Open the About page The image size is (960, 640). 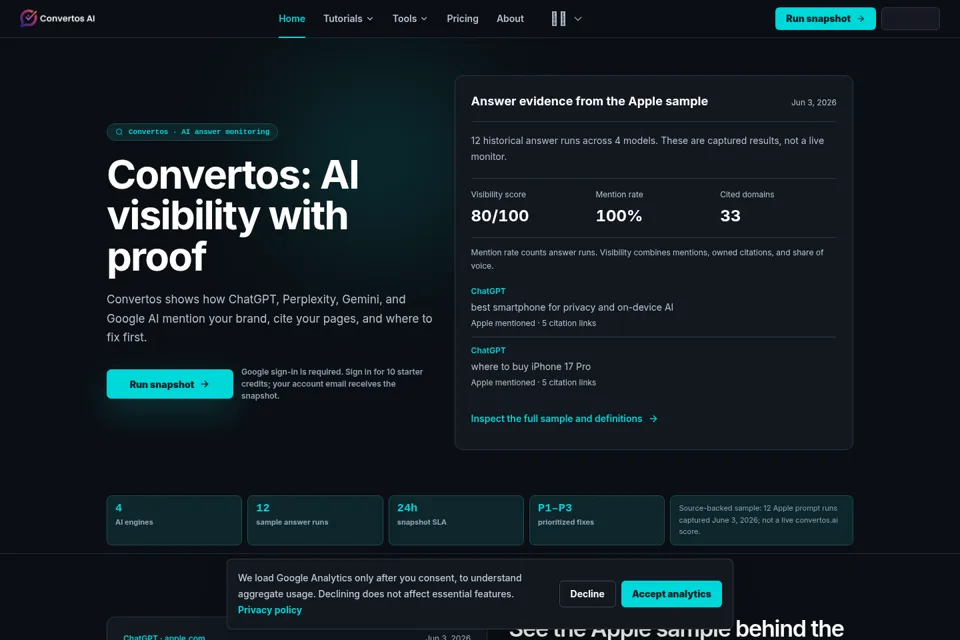[x=509, y=18]
